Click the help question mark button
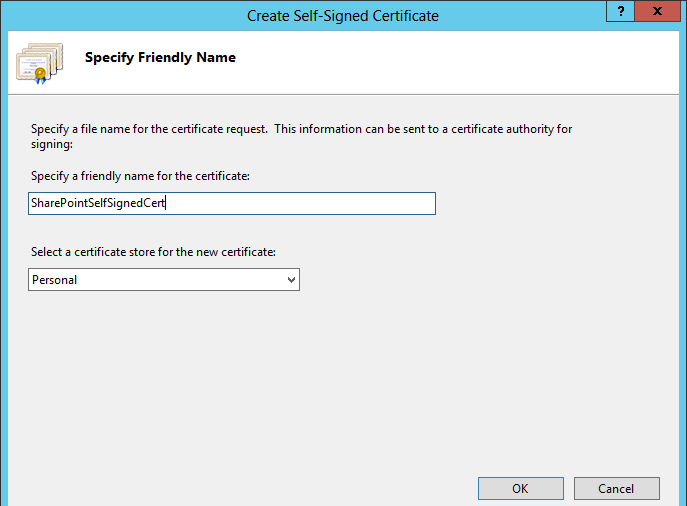Viewport: 687px width, 506px height. click(620, 11)
